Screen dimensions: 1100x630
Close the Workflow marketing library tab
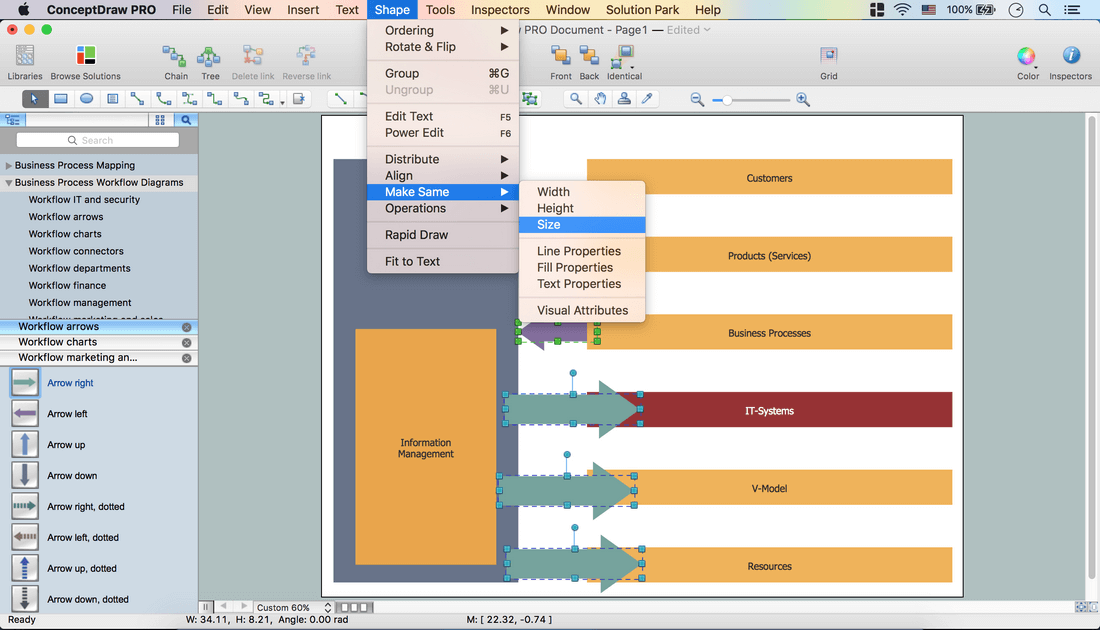click(x=187, y=358)
